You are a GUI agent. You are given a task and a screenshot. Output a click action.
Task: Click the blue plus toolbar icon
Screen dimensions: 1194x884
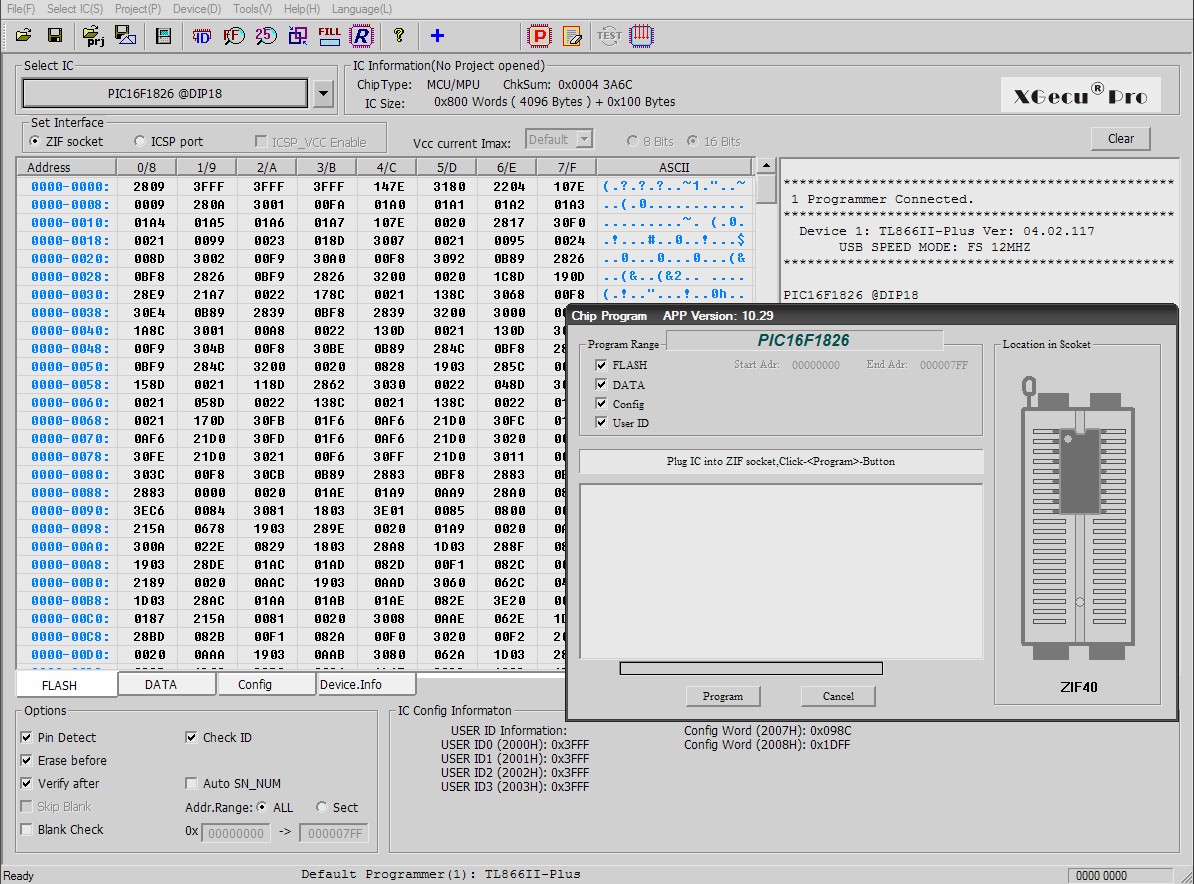click(437, 36)
